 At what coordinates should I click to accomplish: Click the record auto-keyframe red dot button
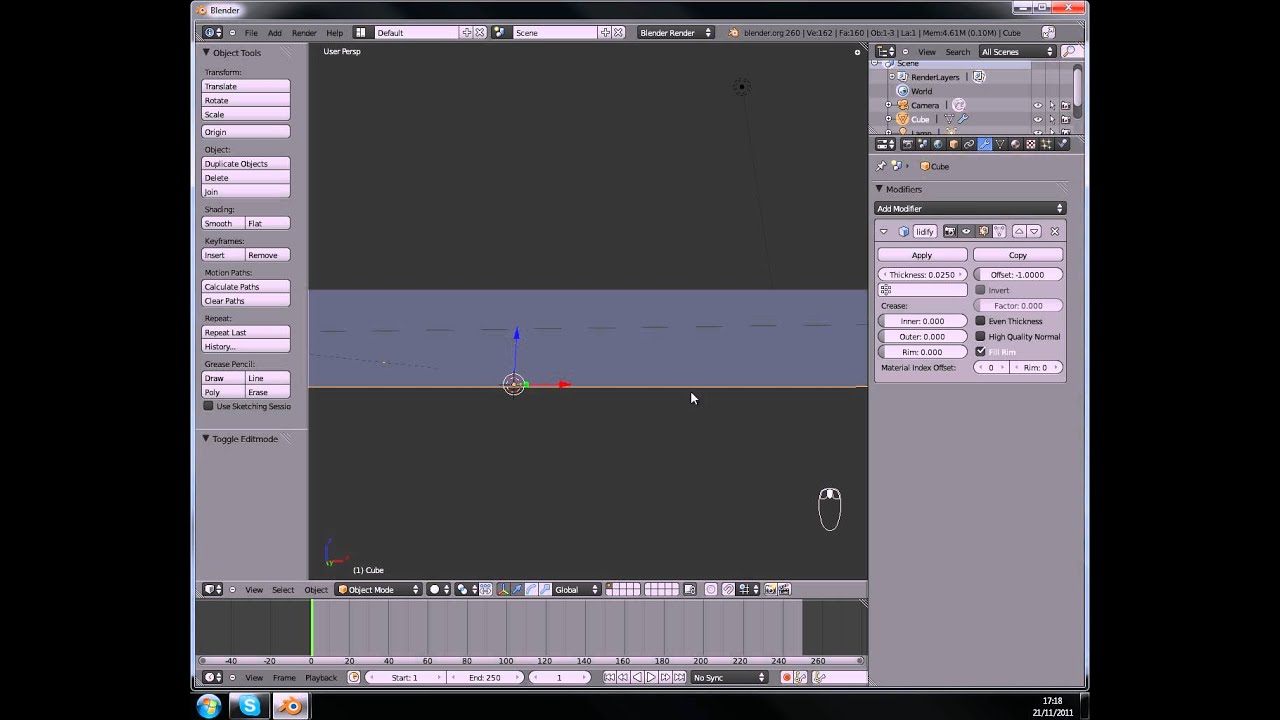(786, 677)
